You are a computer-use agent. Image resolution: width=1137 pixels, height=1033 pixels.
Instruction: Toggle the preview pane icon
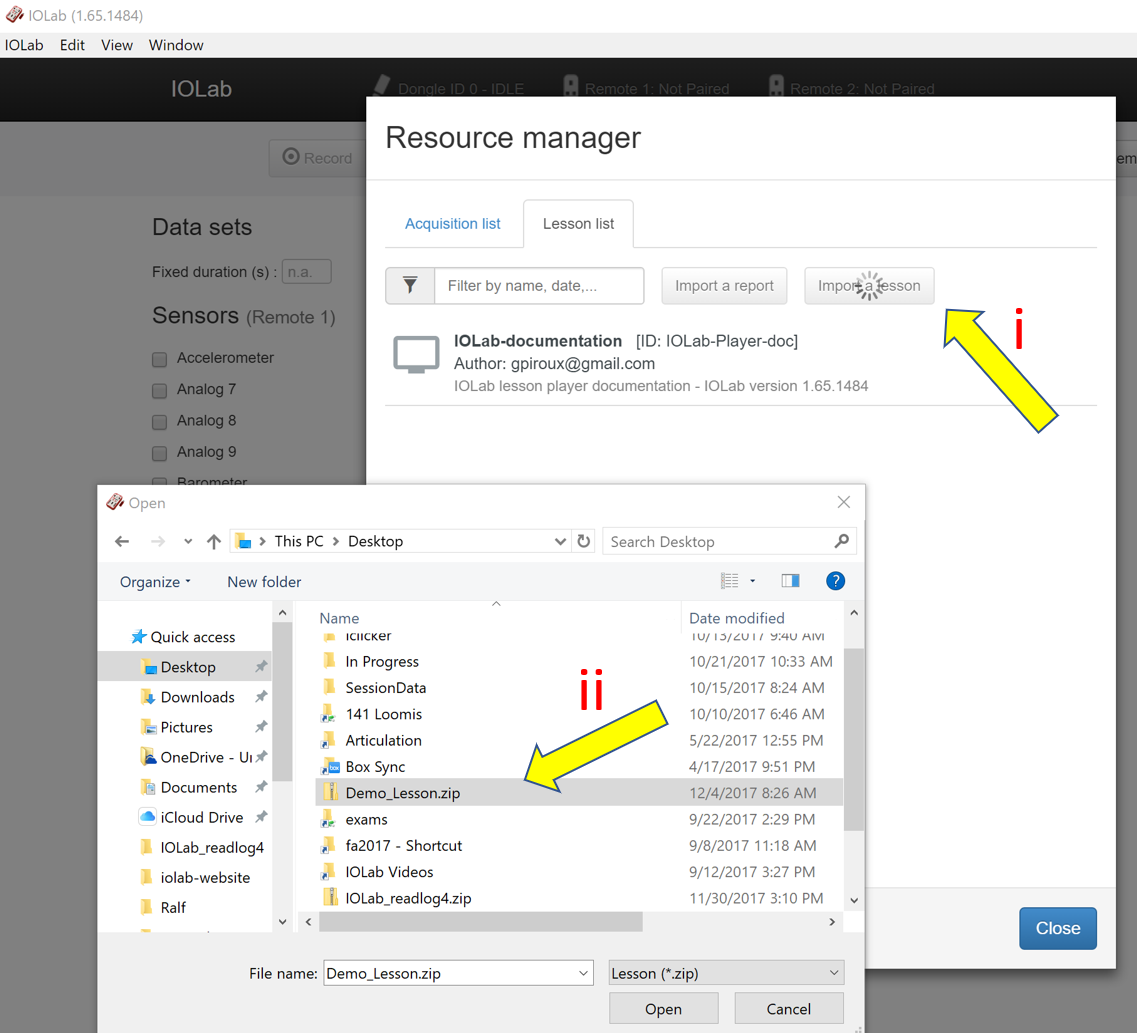coord(790,581)
